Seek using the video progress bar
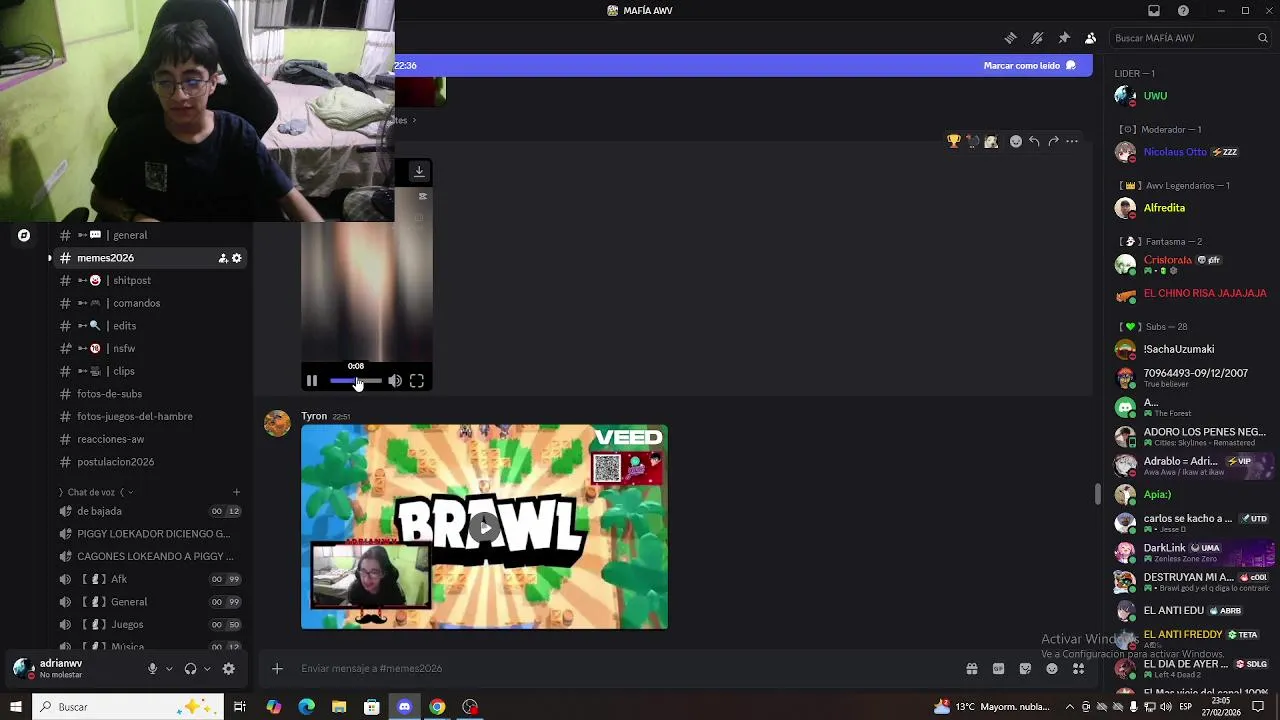The image size is (1280, 720). [x=355, y=381]
